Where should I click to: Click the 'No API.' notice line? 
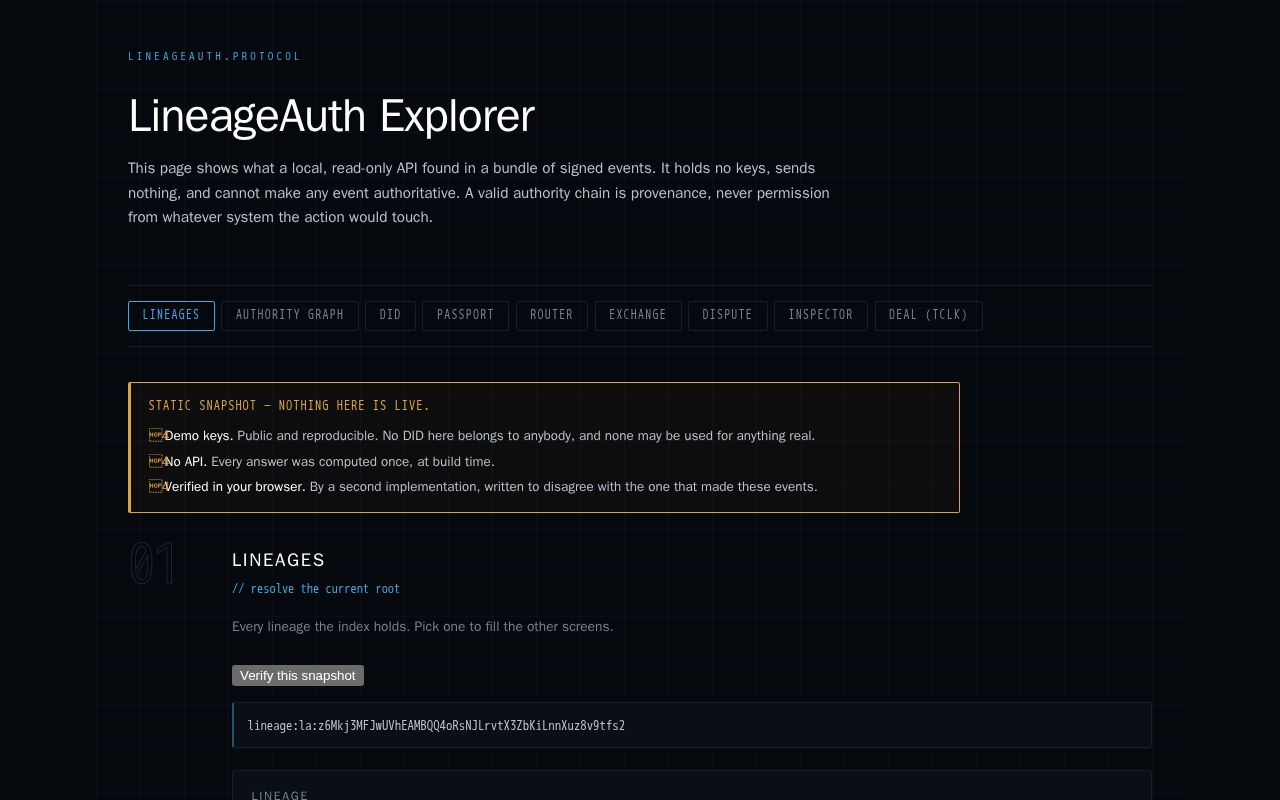click(322, 462)
